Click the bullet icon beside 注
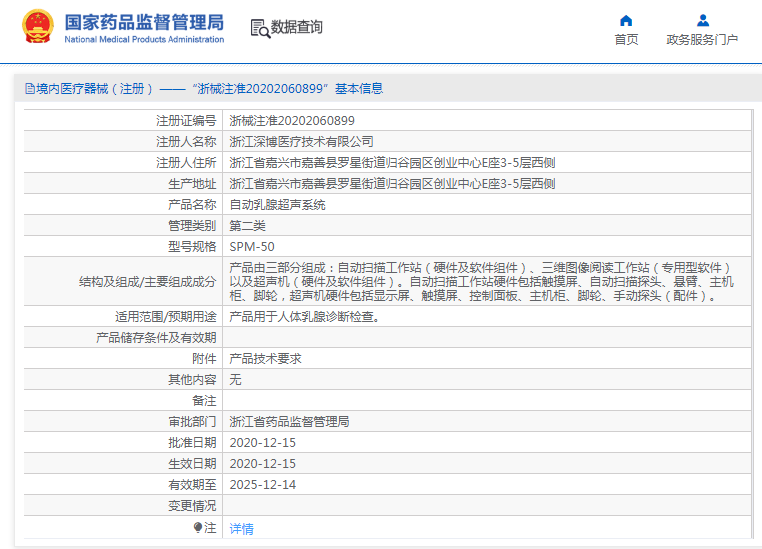Image resolution: width=762 pixels, height=549 pixels. (x=198, y=527)
